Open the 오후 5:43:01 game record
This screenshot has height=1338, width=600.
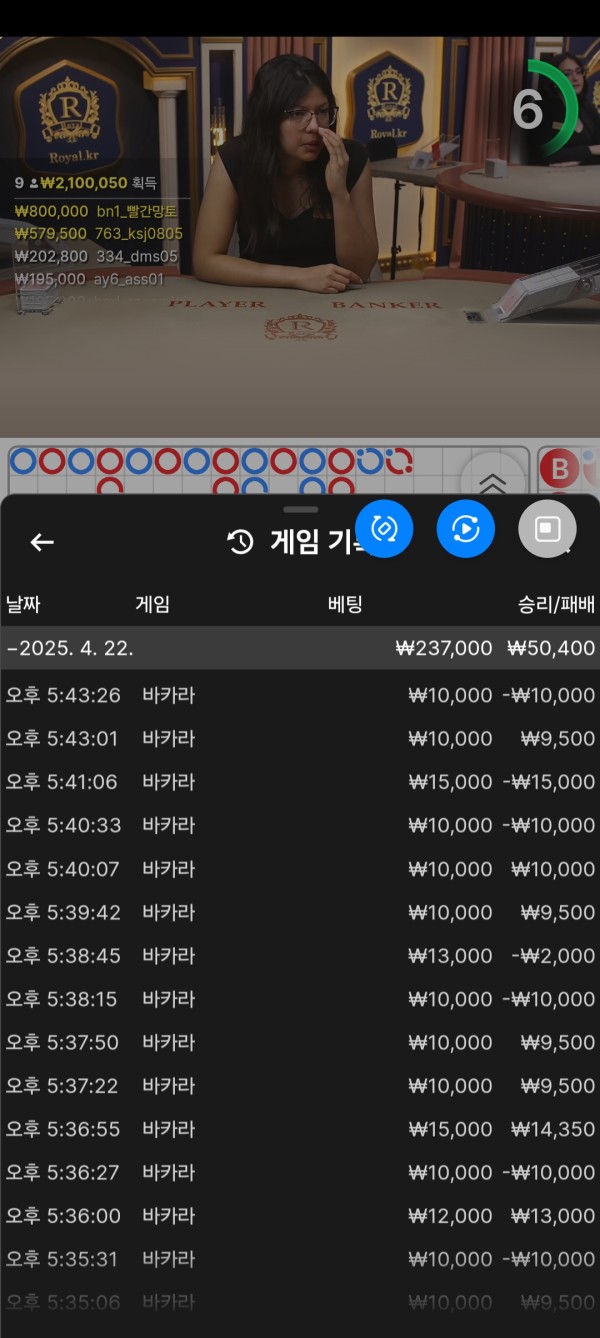[x=300, y=739]
